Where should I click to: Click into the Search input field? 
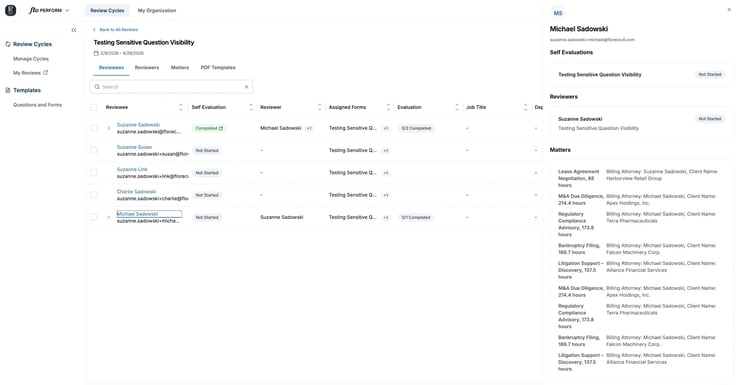171,87
